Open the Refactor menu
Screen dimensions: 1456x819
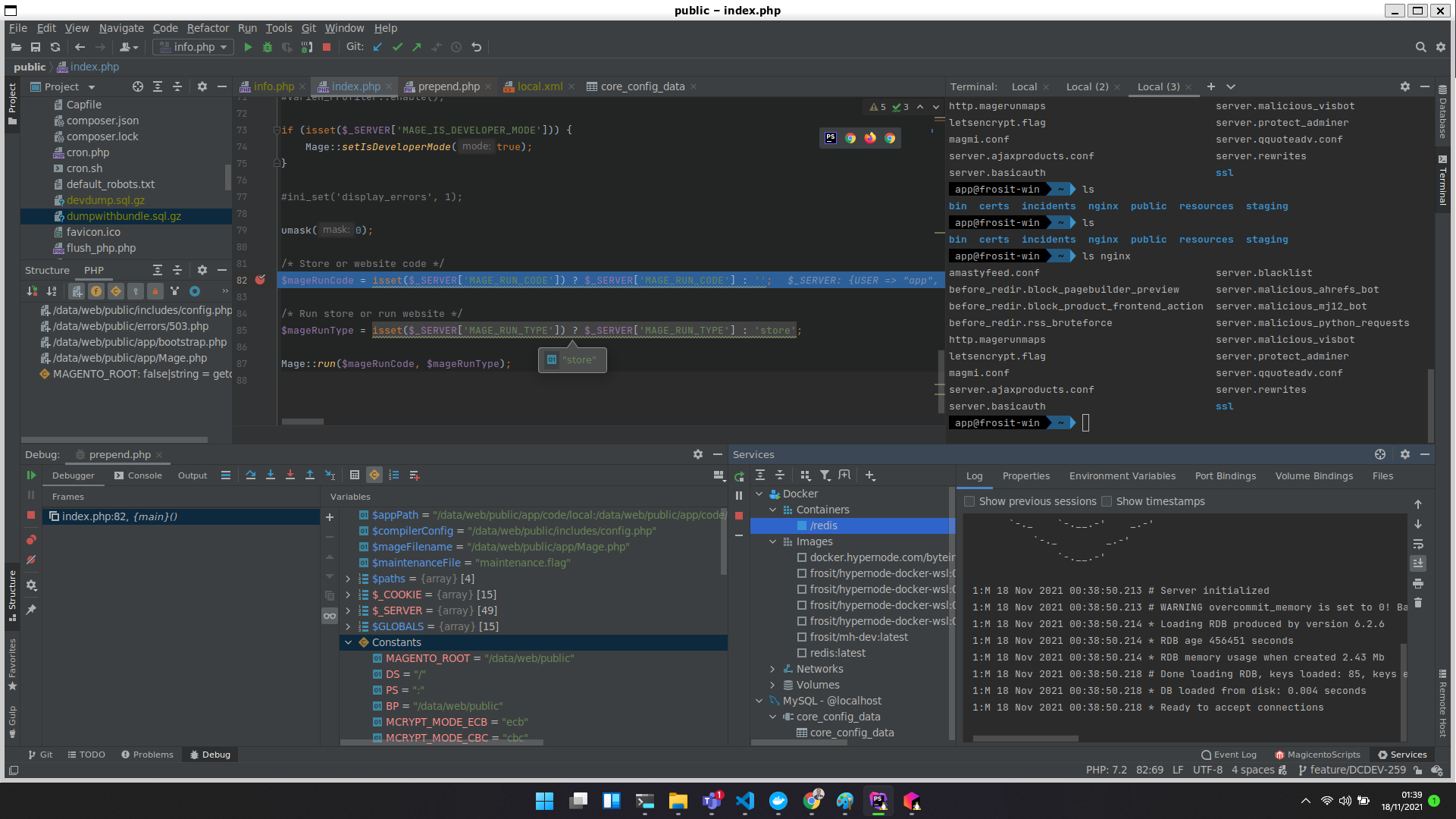[x=208, y=28]
